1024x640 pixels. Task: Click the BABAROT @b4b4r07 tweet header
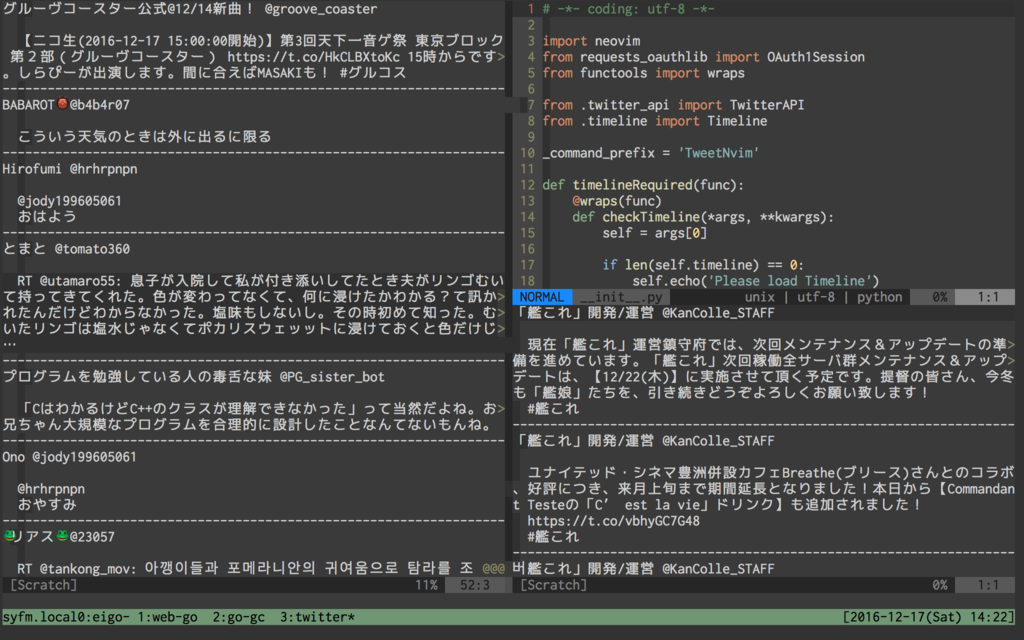(x=66, y=104)
